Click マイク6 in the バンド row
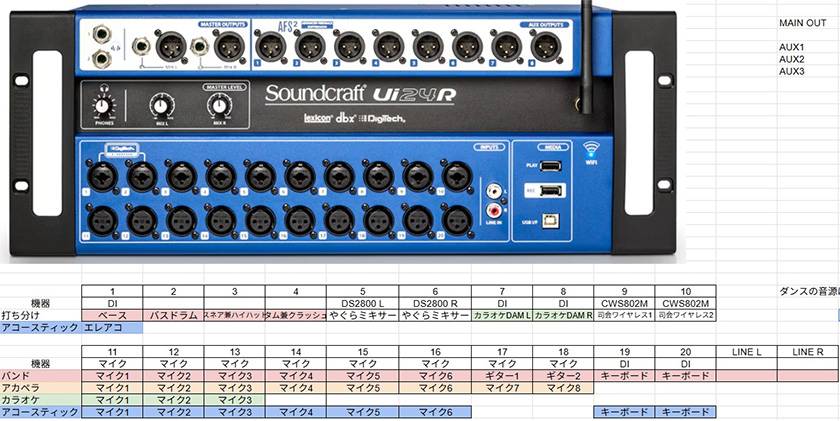This screenshot has width=840, height=421. tap(436, 376)
